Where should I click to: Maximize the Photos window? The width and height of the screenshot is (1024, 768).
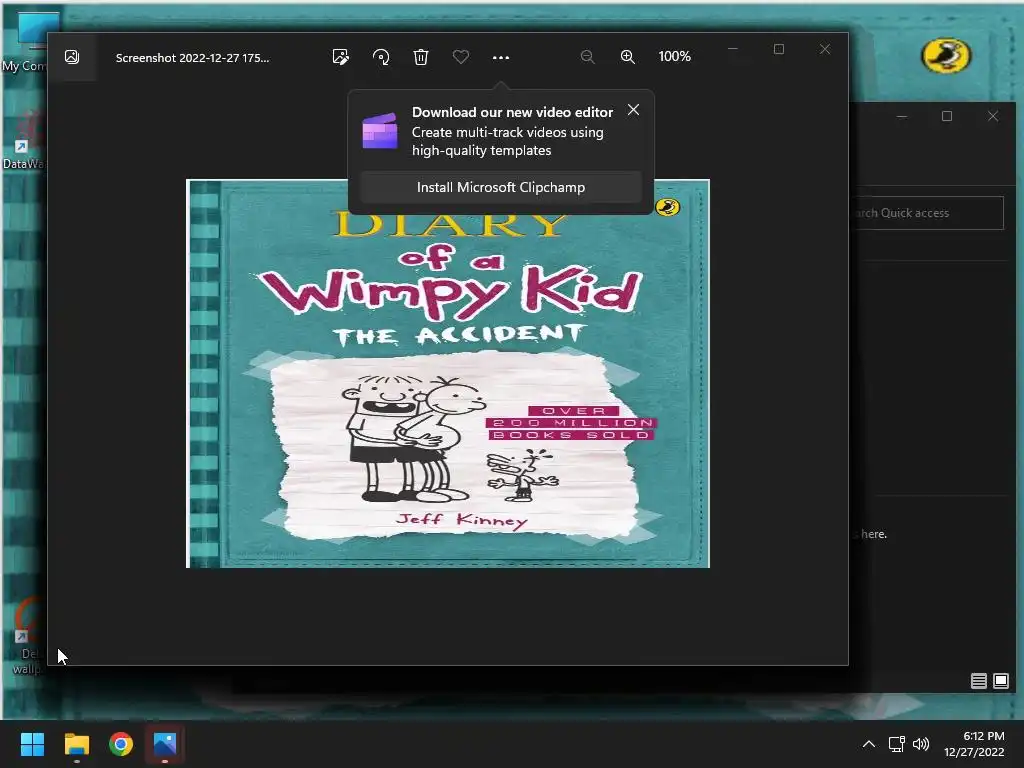tap(778, 49)
